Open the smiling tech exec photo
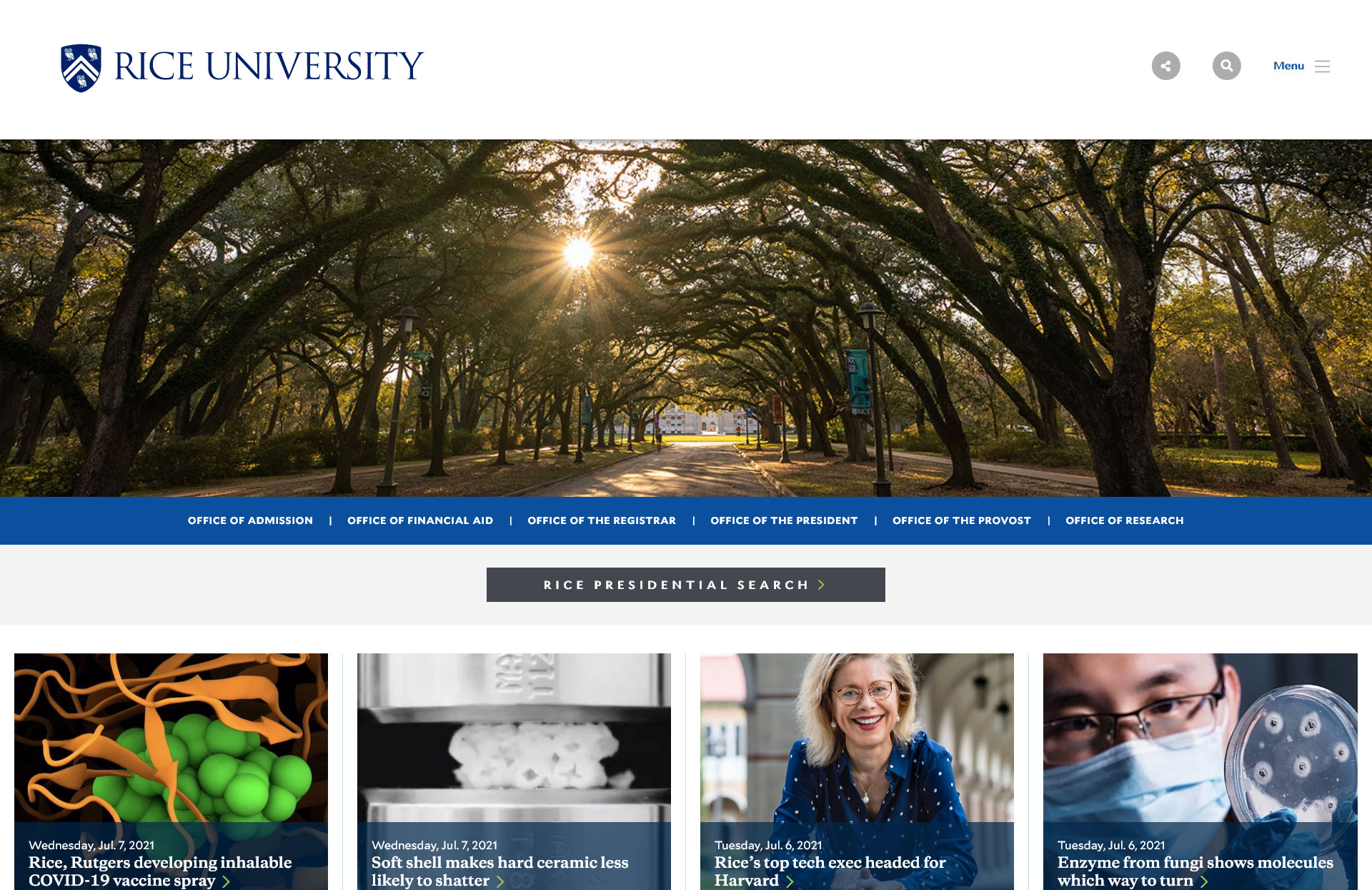This screenshot has height=890, width=1372. (x=857, y=737)
